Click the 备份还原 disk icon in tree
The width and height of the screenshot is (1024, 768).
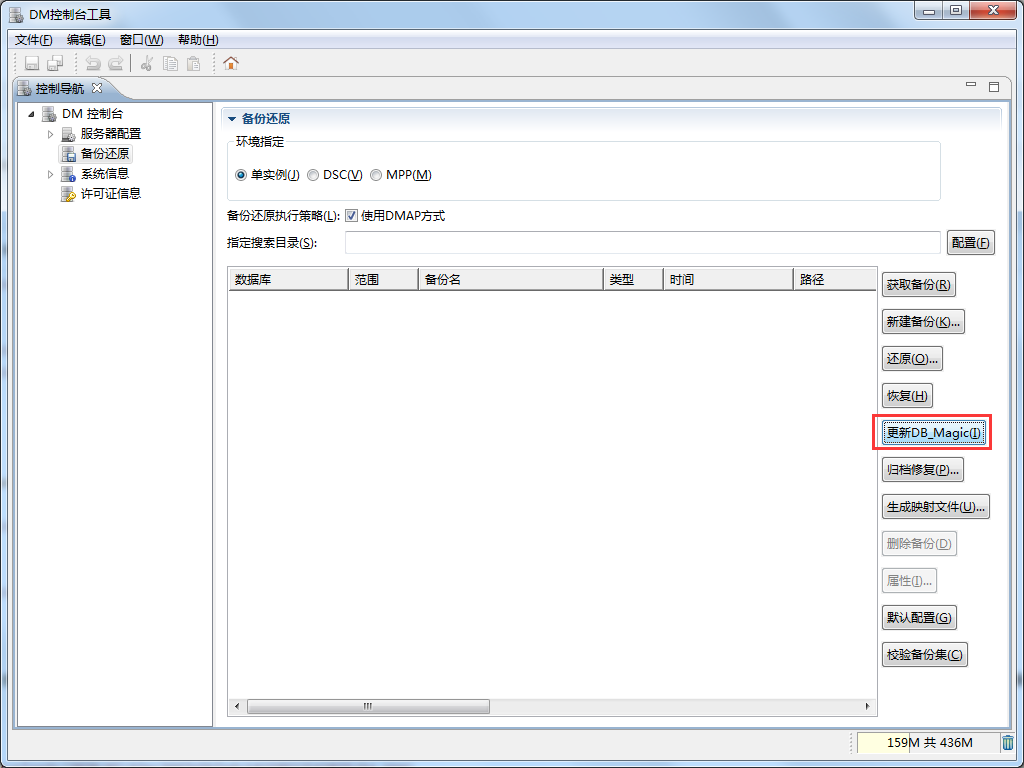(x=68, y=154)
